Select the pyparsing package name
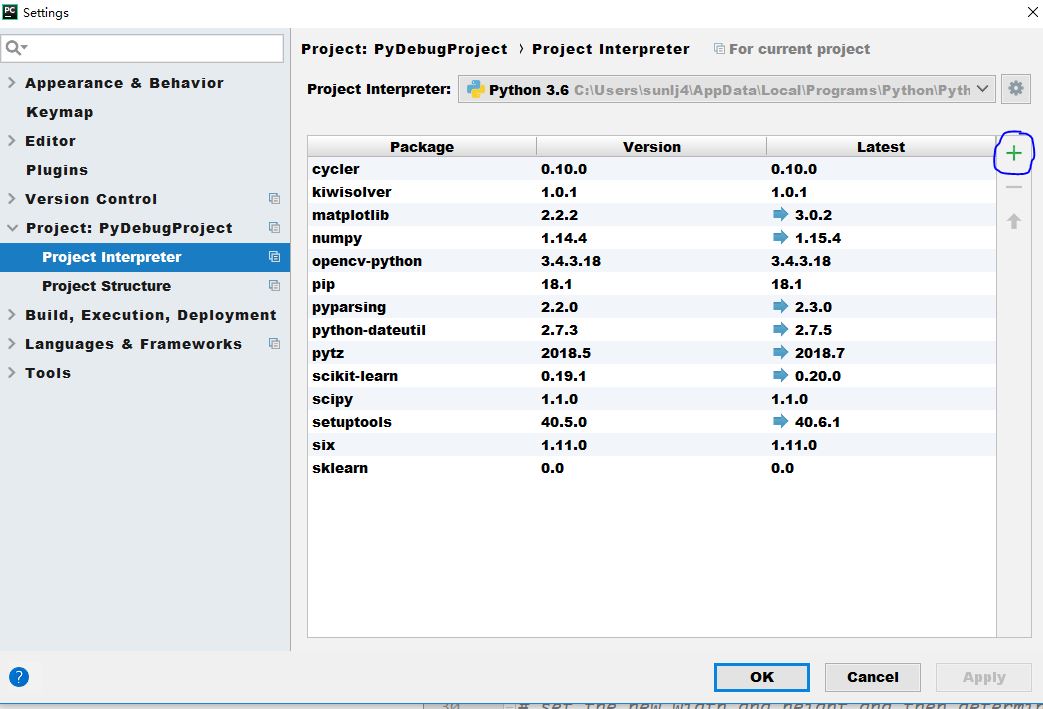Image resolution: width=1043 pixels, height=709 pixels. (x=349, y=307)
